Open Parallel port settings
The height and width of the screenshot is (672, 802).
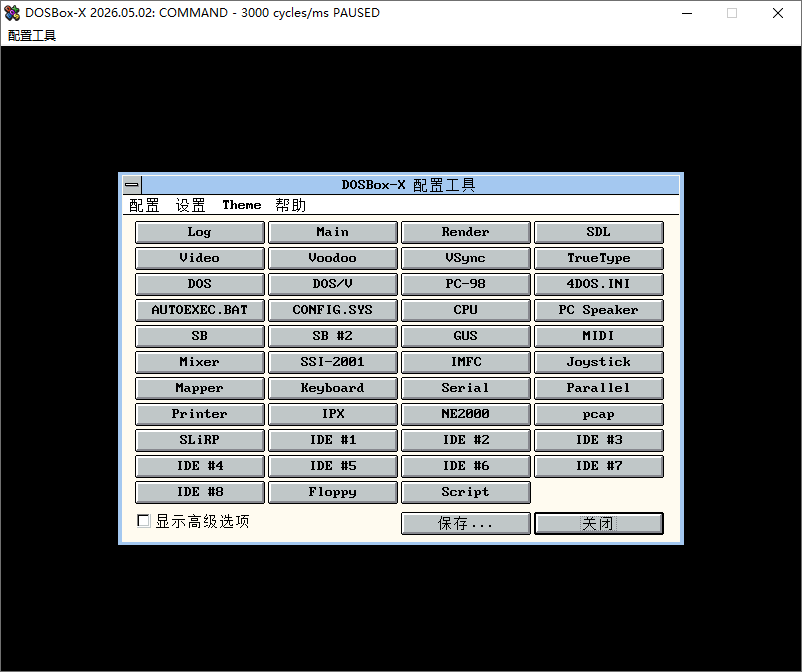pos(599,389)
